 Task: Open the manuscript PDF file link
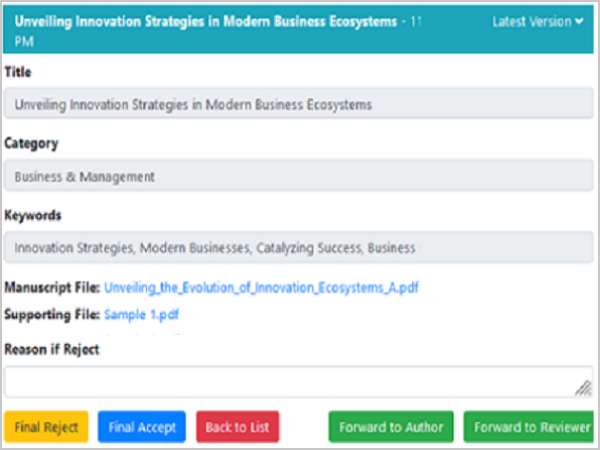tap(261, 288)
